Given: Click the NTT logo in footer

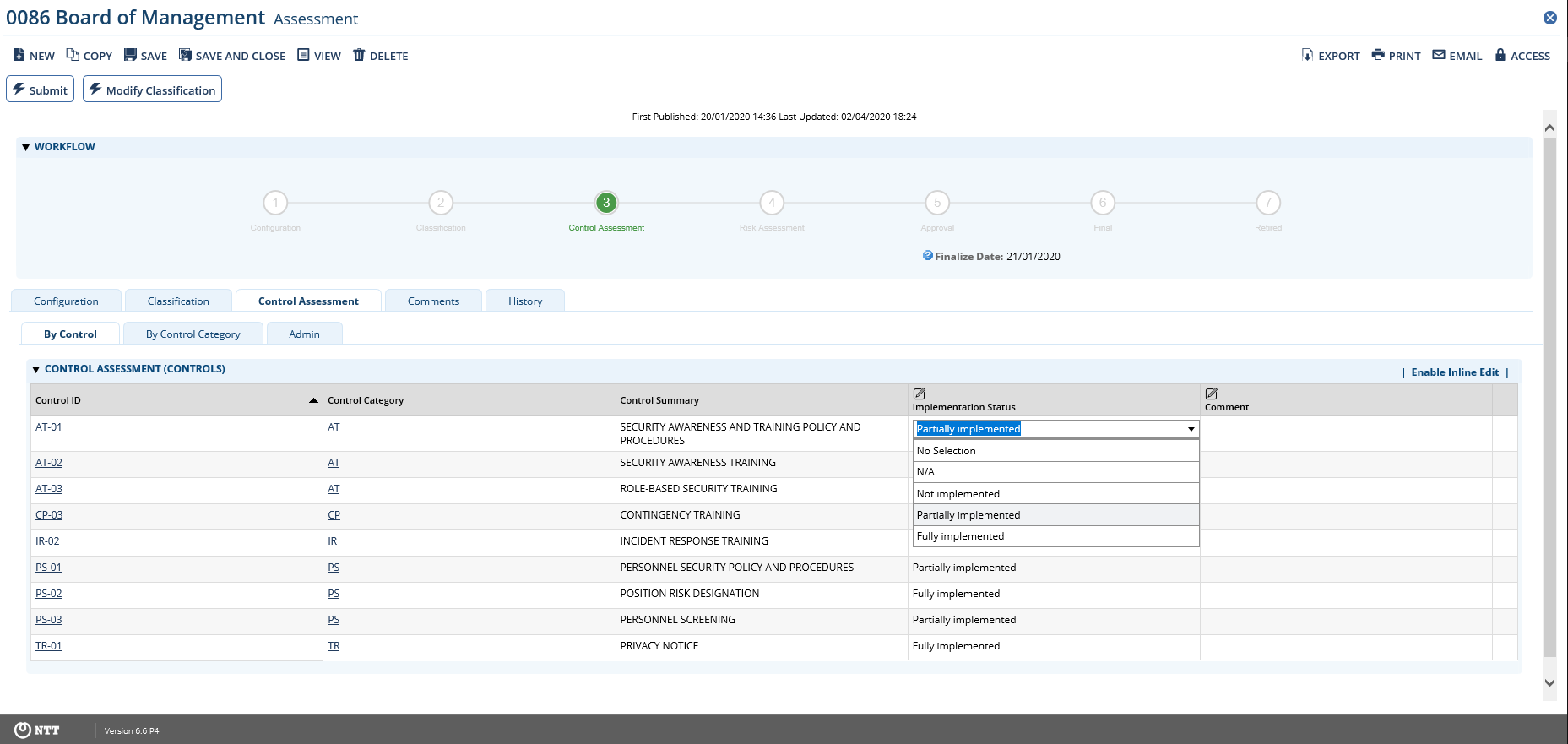Looking at the screenshot, I should point(37,730).
